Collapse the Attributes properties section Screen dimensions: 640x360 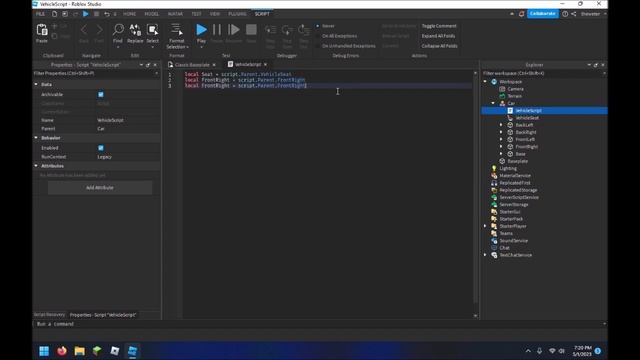tap(36, 166)
